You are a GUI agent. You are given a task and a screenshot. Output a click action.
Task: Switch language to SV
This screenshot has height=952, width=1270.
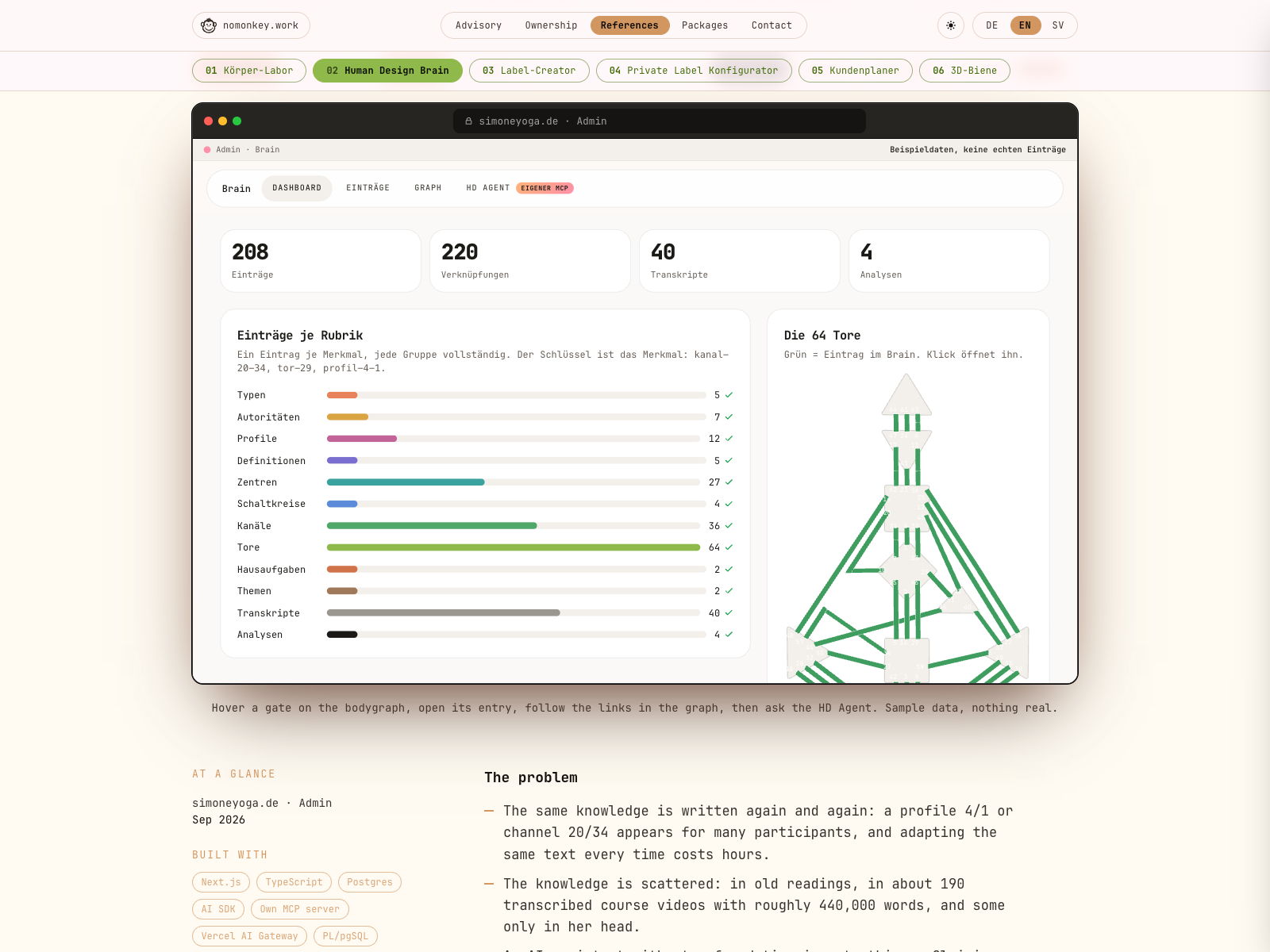tap(1058, 25)
